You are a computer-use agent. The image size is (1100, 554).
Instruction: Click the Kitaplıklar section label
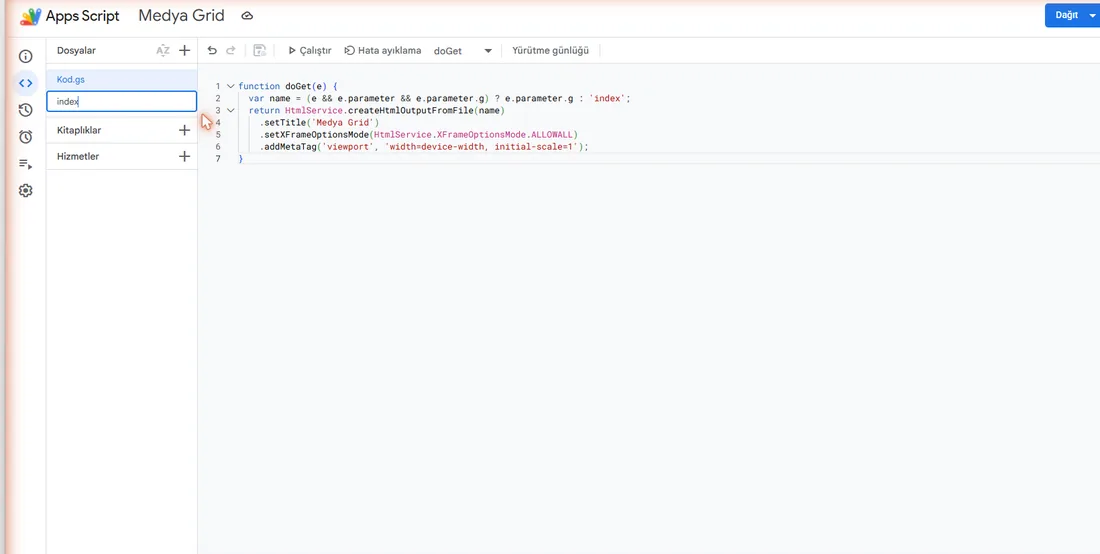[x=79, y=130]
